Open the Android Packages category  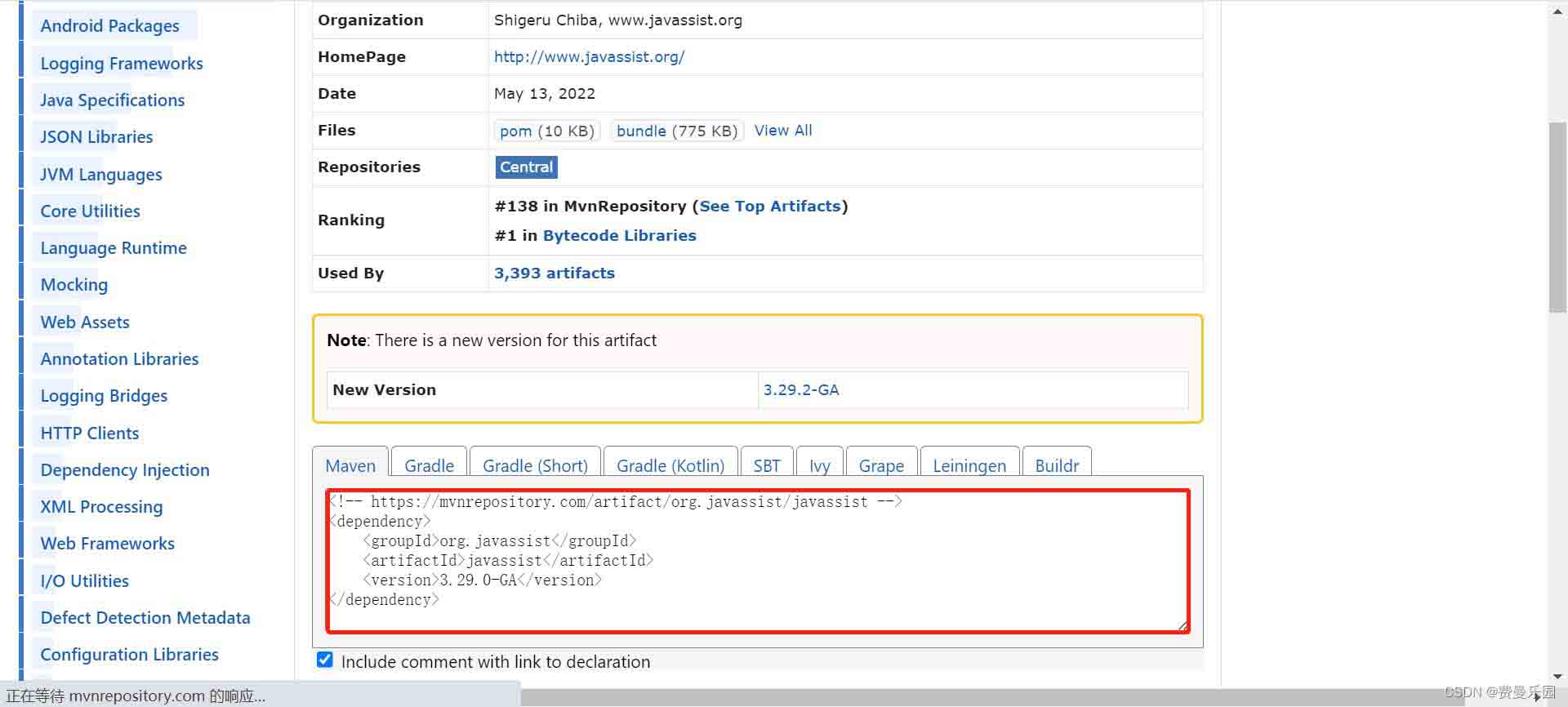(x=110, y=25)
